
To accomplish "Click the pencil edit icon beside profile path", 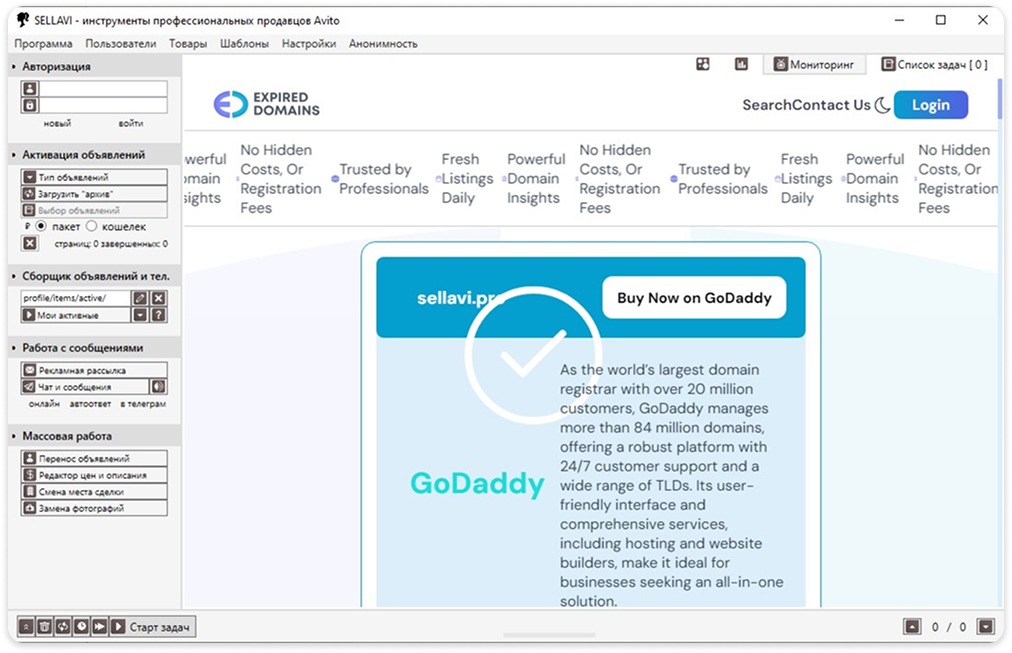I will pyautogui.click(x=140, y=298).
